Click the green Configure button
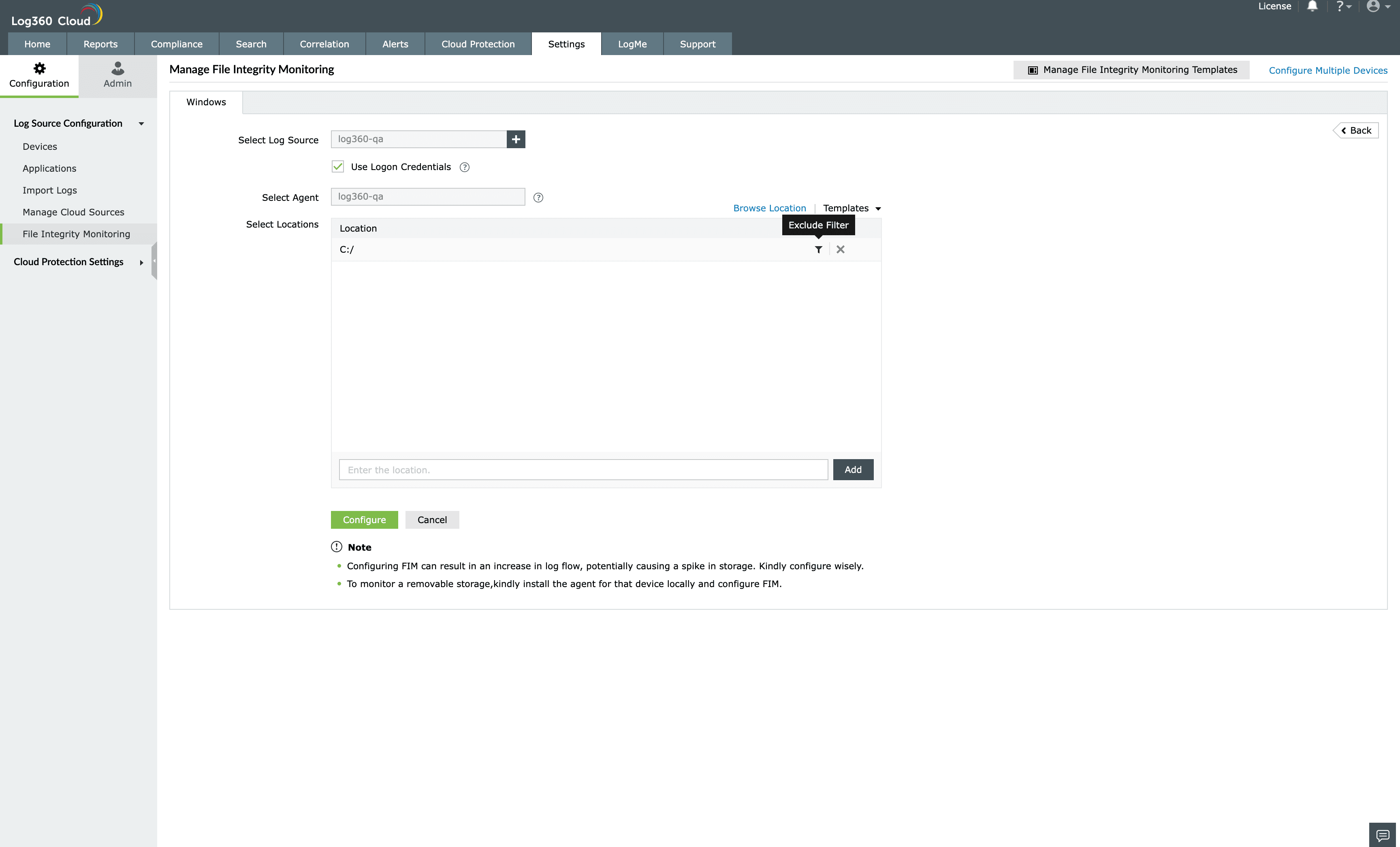 364,519
